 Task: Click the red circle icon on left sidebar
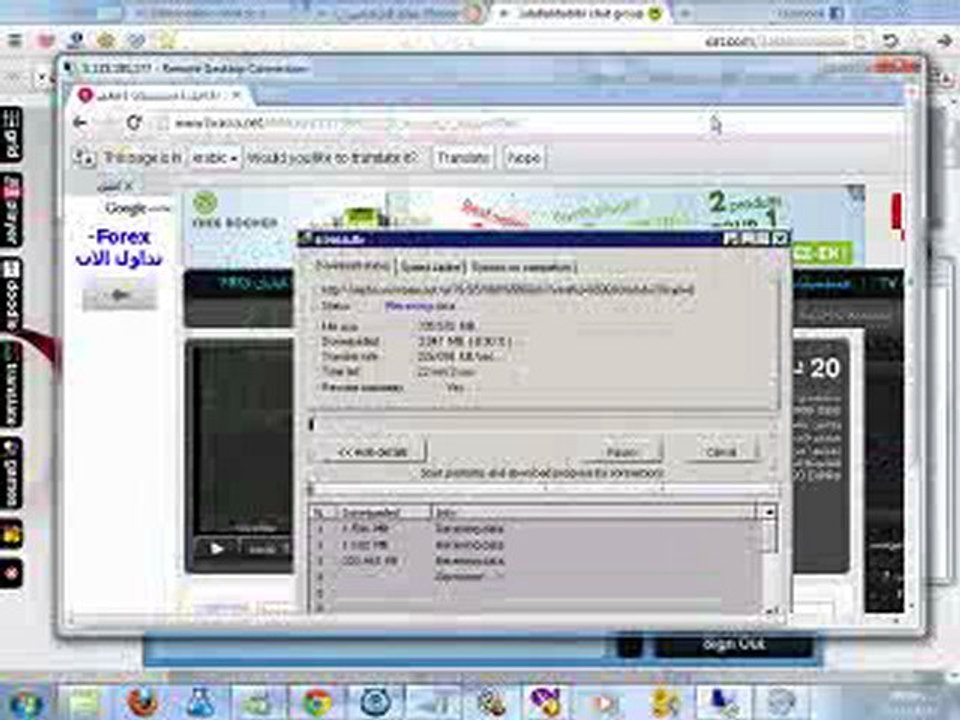click(10, 573)
